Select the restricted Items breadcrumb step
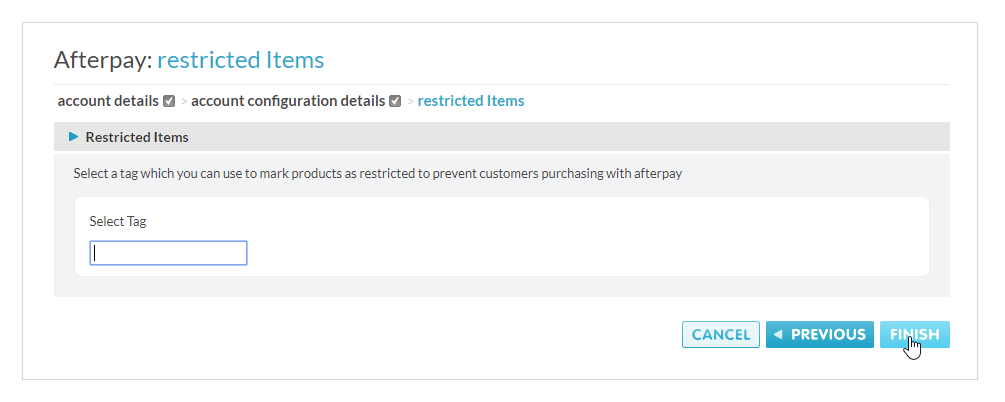This screenshot has width=1005, height=402. [x=471, y=101]
